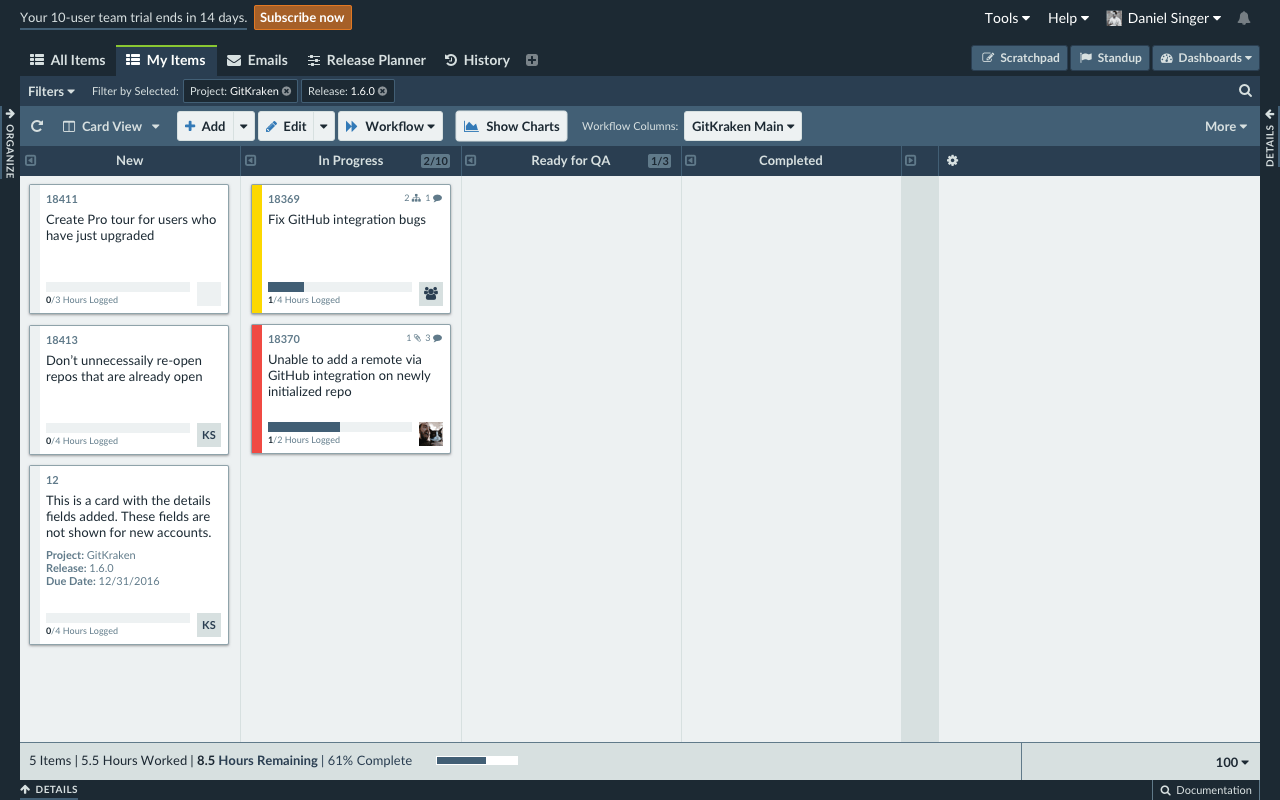1280x800 pixels.
Task: Open the Edit dropdown arrow
Action: click(x=324, y=126)
